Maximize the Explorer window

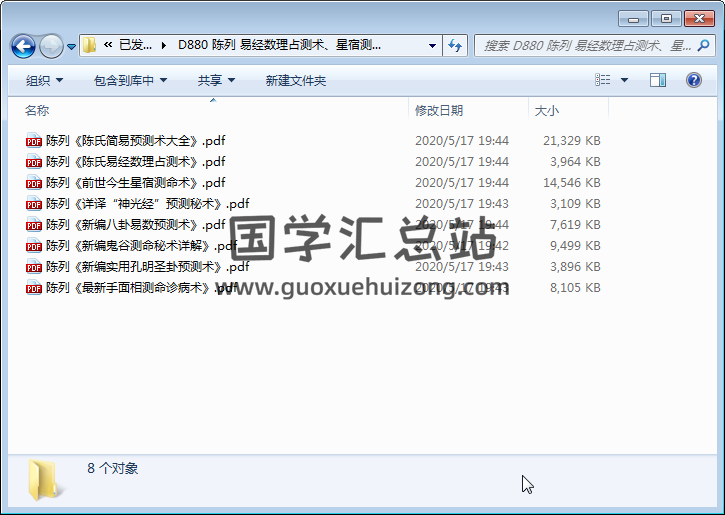[666, 19]
